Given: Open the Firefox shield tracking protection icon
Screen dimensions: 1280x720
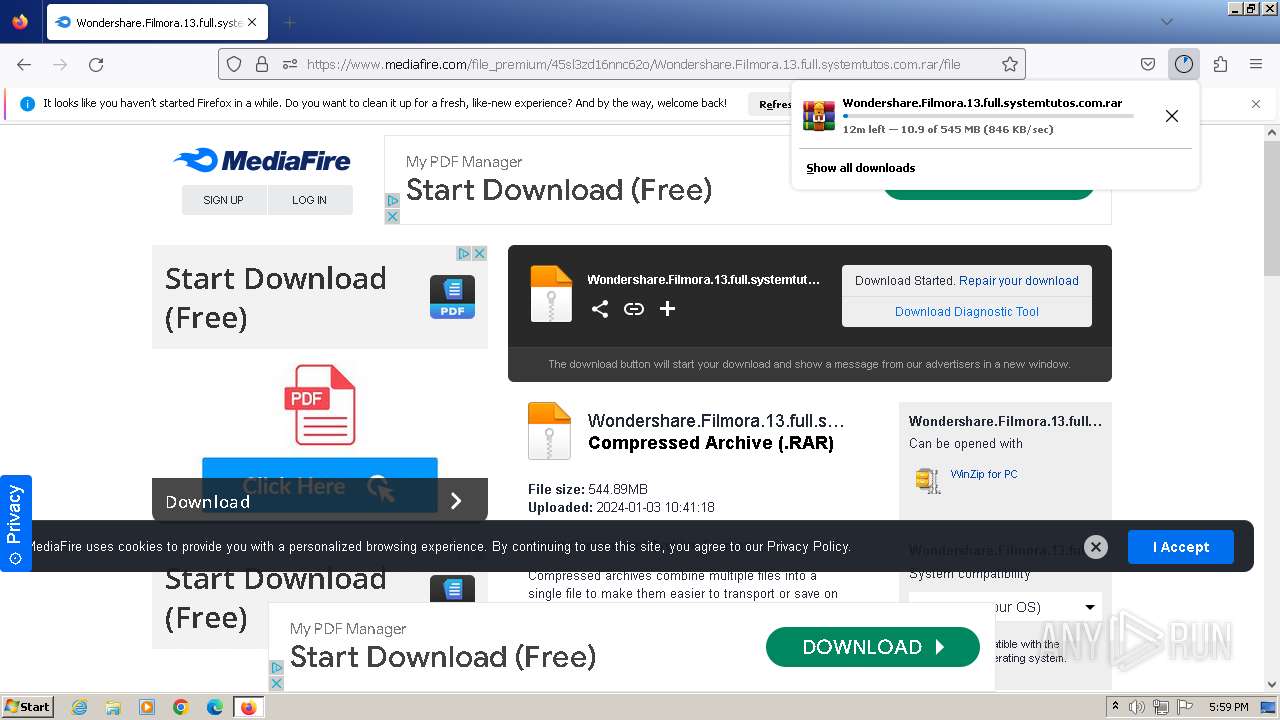Looking at the screenshot, I should point(234,64).
